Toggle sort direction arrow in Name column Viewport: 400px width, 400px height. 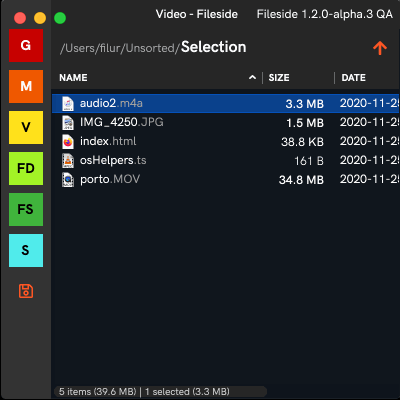point(252,78)
